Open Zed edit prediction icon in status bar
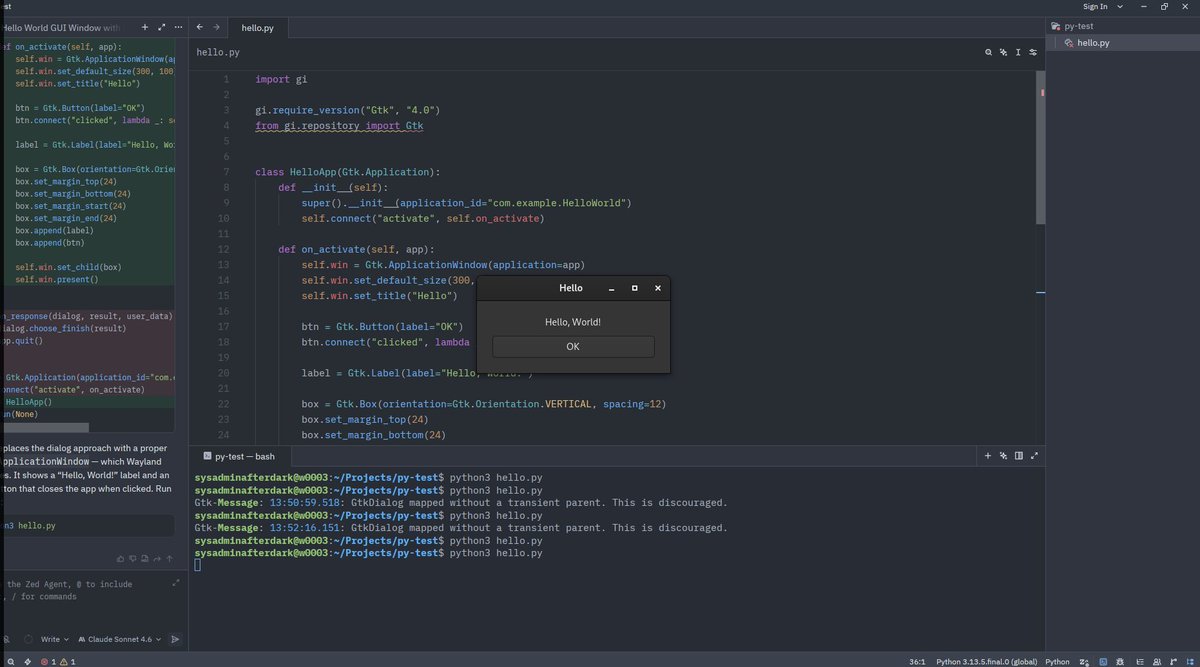The image size is (1200, 667). pos(1084,661)
